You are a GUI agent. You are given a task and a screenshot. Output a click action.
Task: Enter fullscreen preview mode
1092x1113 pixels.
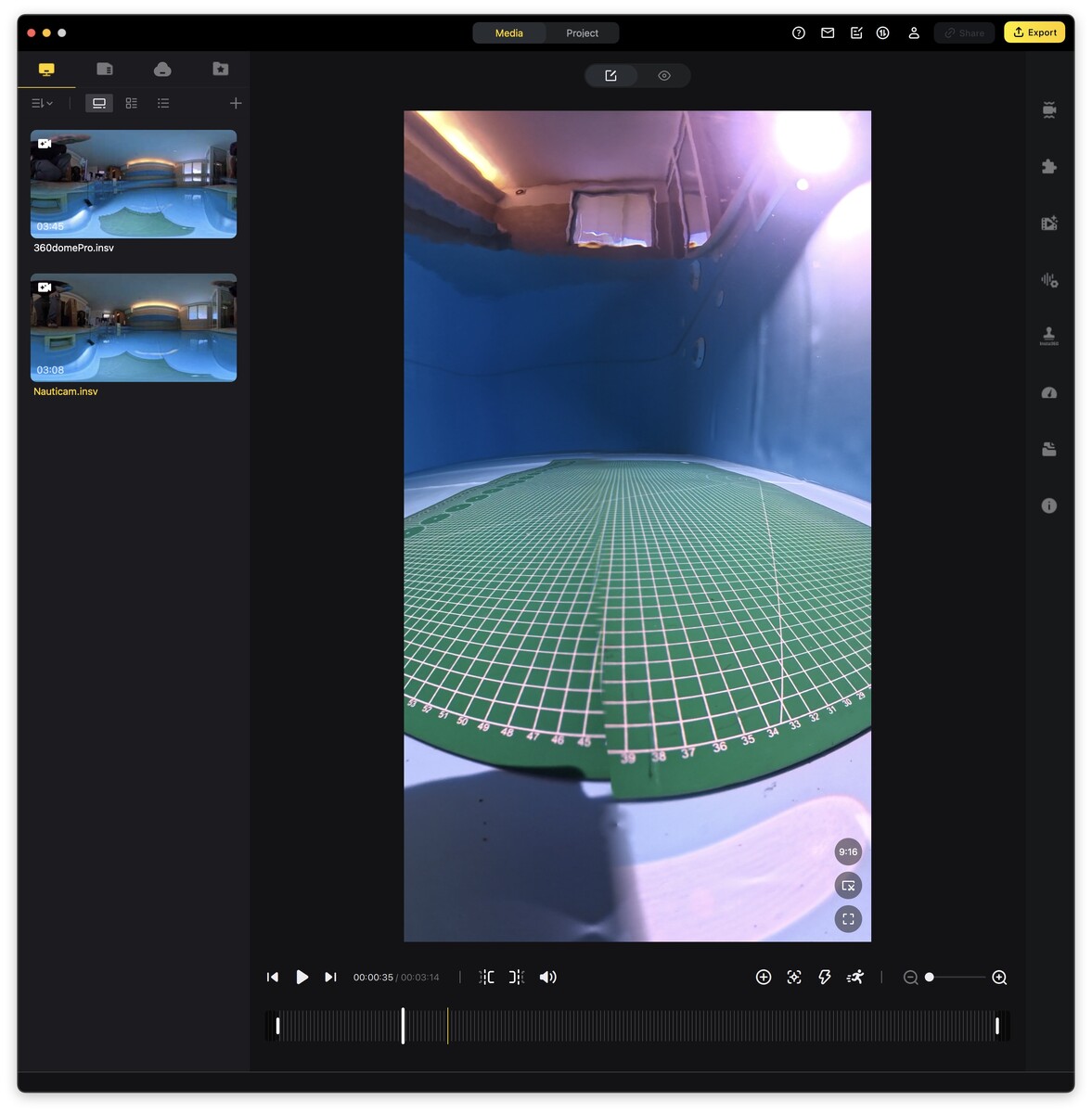click(847, 919)
